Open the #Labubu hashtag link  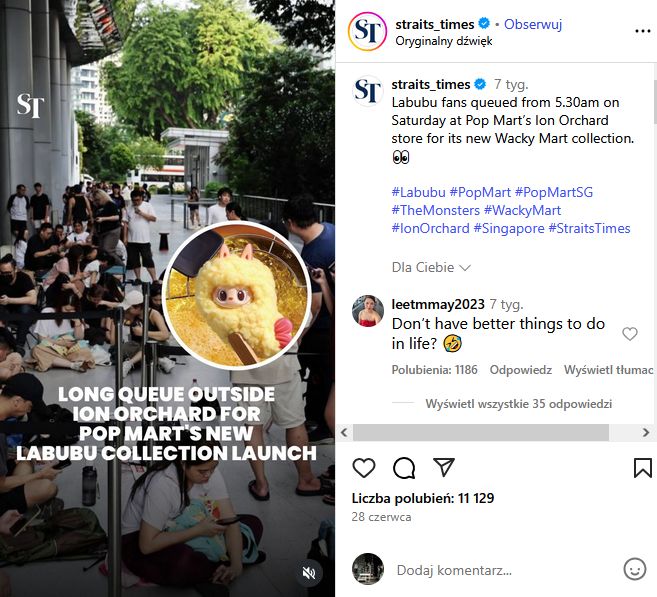(418, 192)
